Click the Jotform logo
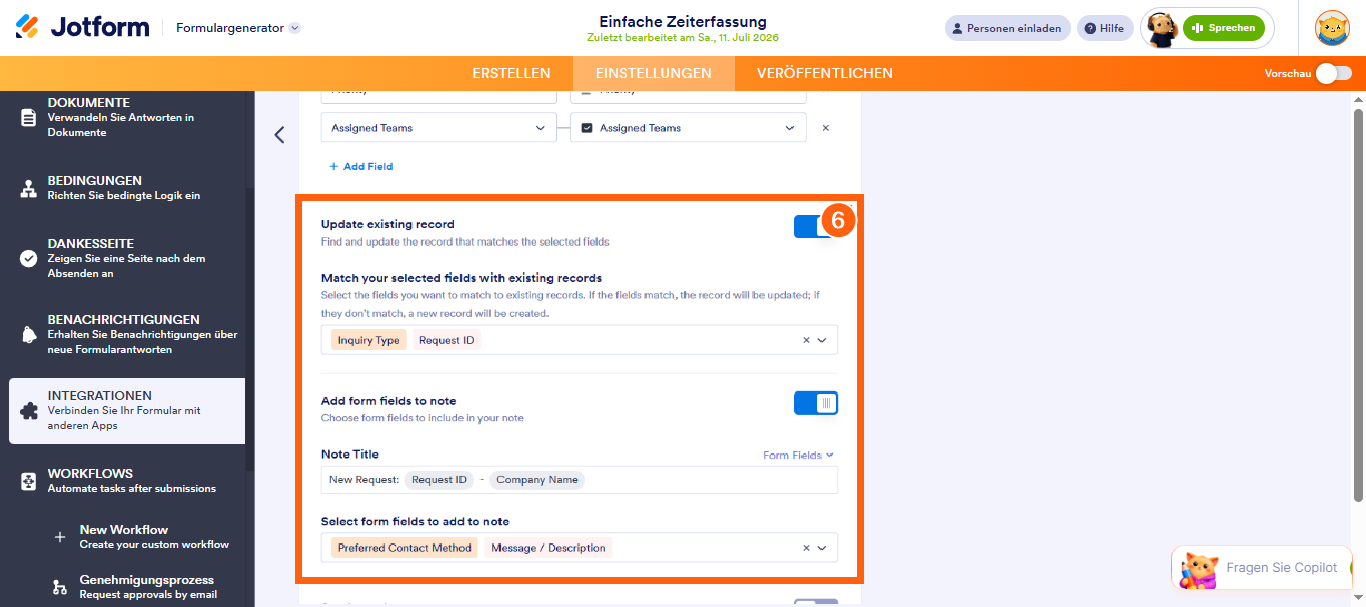Image resolution: width=1366 pixels, height=607 pixels. pyautogui.click(x=82, y=27)
